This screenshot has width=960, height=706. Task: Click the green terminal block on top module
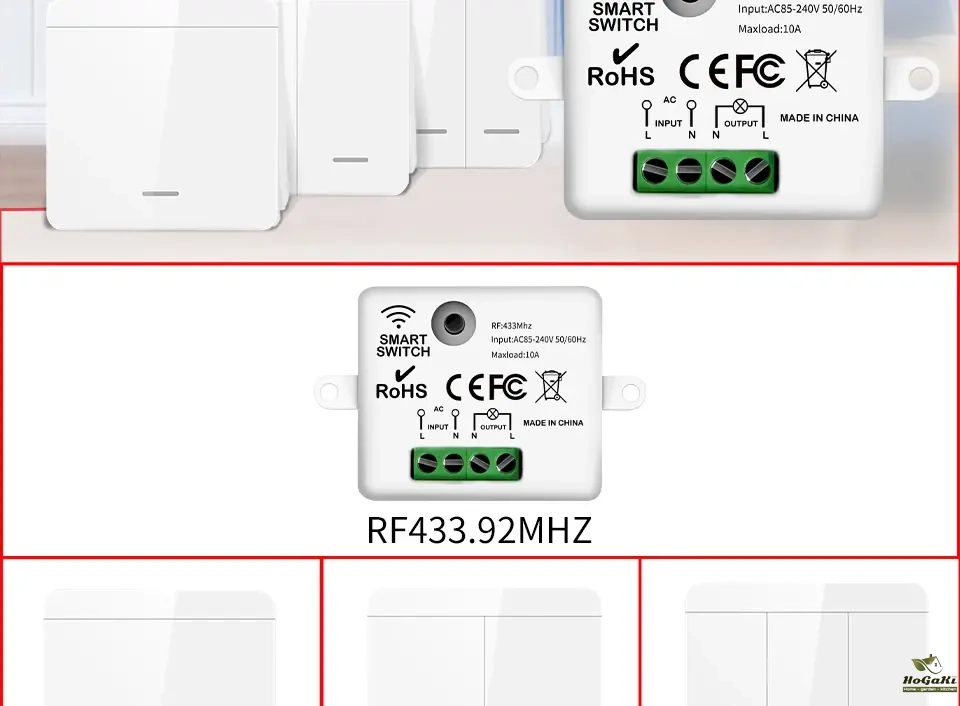[x=706, y=171]
